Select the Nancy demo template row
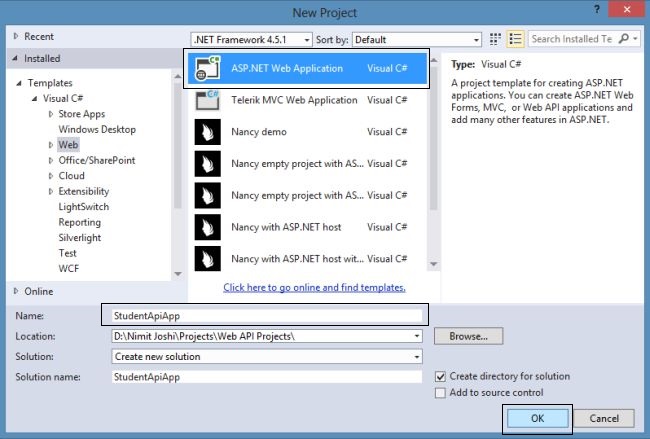The image size is (650, 439). [307, 132]
